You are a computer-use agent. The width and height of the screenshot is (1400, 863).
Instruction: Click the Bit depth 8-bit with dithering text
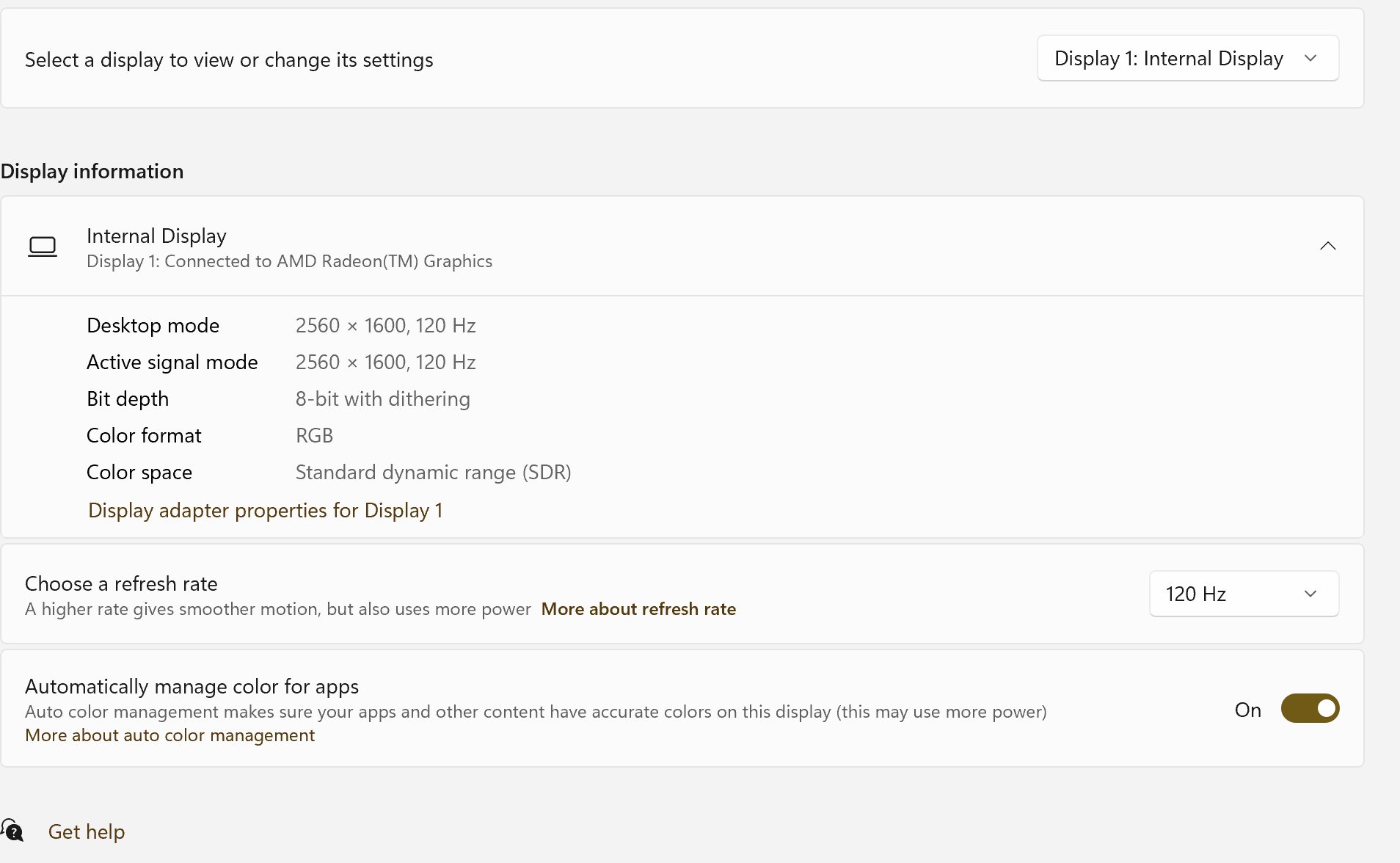382,398
